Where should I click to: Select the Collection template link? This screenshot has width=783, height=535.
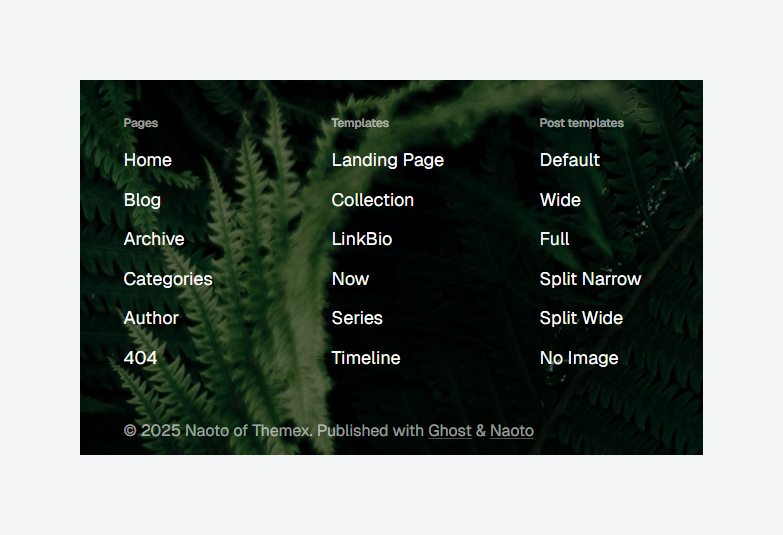(x=373, y=200)
